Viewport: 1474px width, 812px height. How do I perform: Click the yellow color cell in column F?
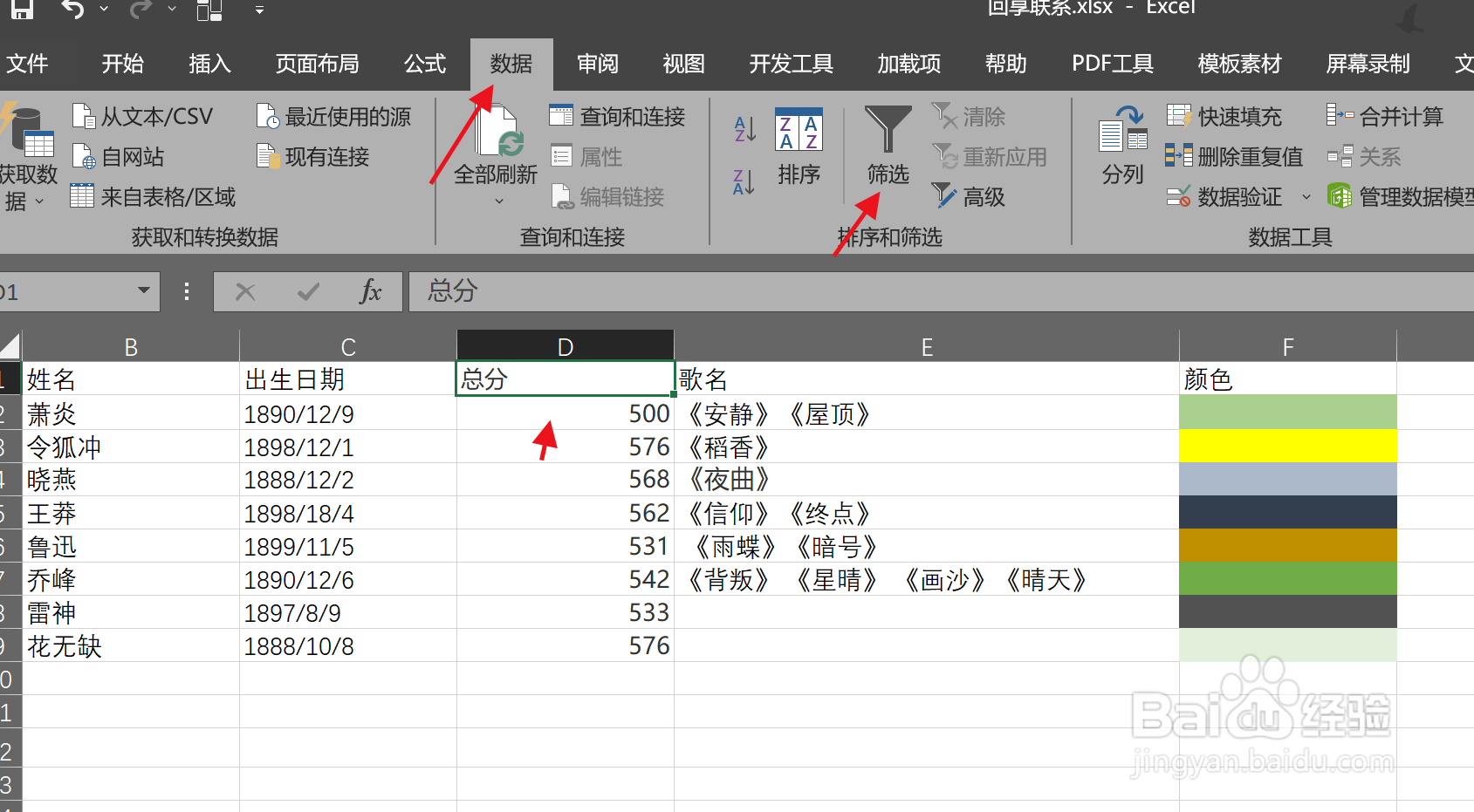(1288, 446)
